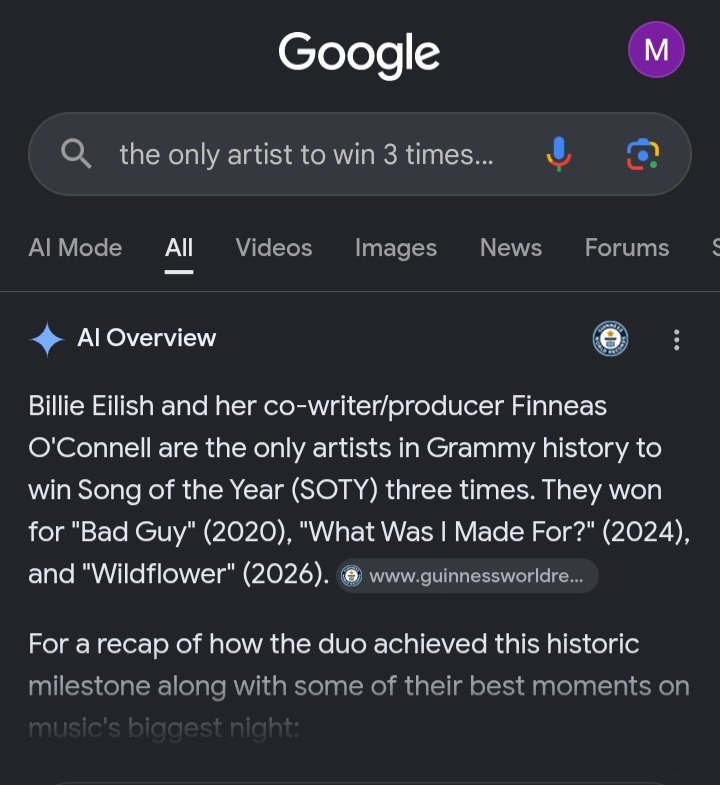Open the Guinness World Records source badge
The image size is (720, 785).
pos(610,338)
